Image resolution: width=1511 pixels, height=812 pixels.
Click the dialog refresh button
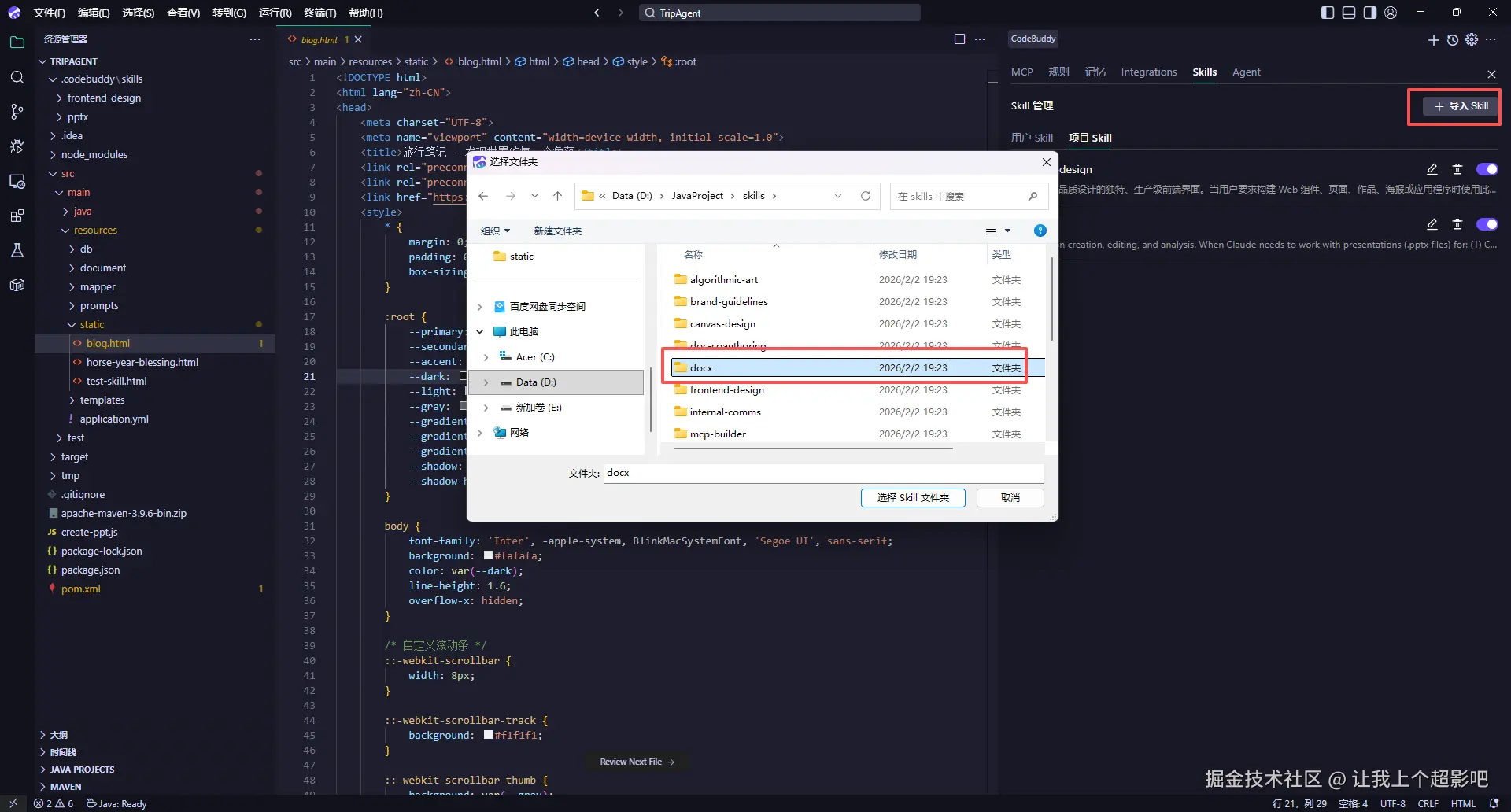(866, 196)
